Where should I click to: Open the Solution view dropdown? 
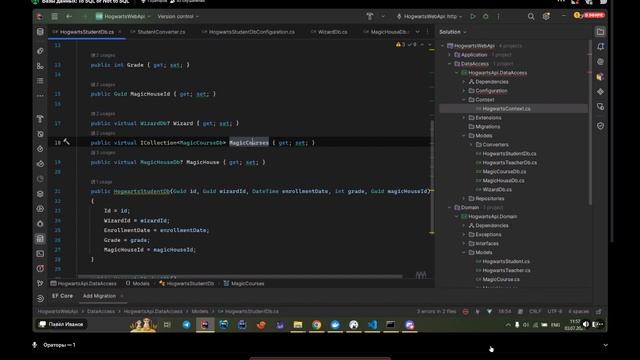coord(453,32)
